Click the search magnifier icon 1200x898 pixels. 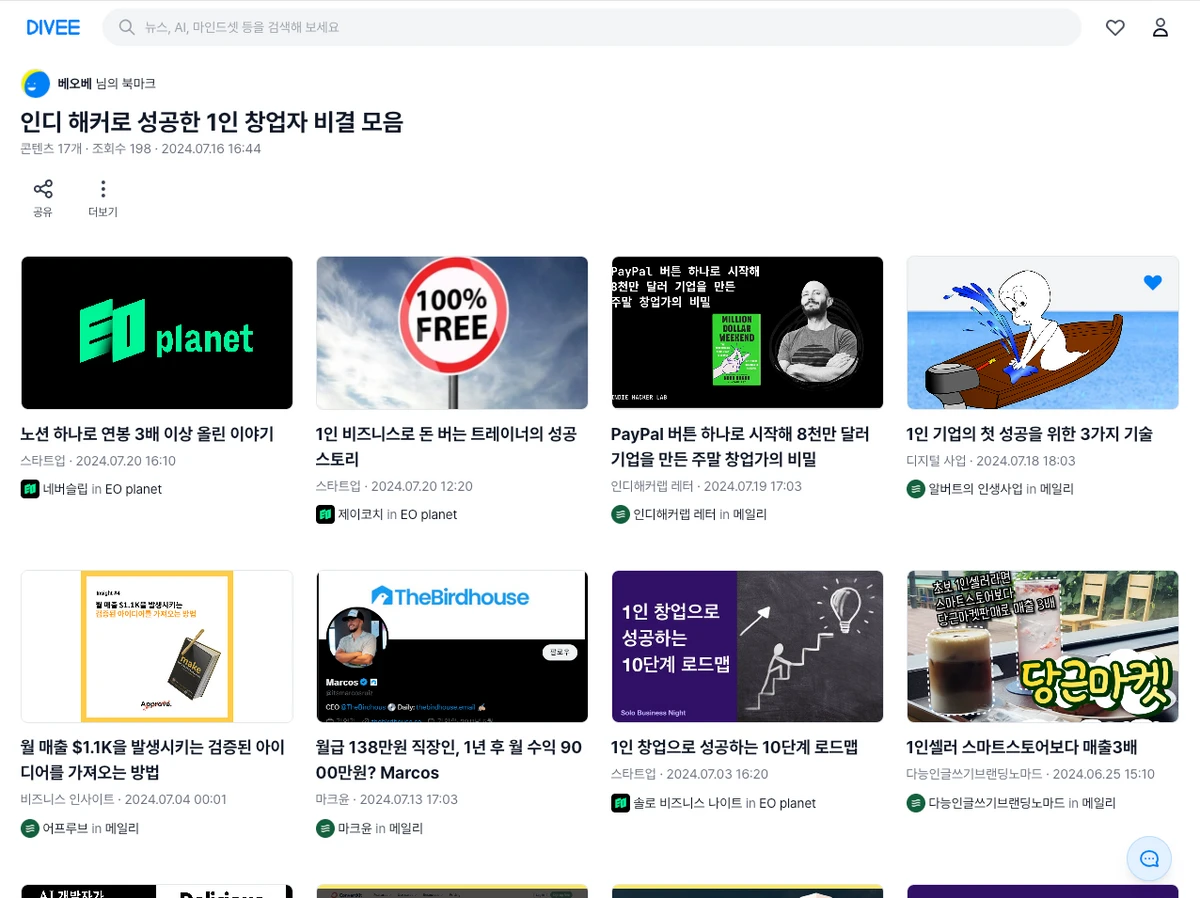click(127, 28)
